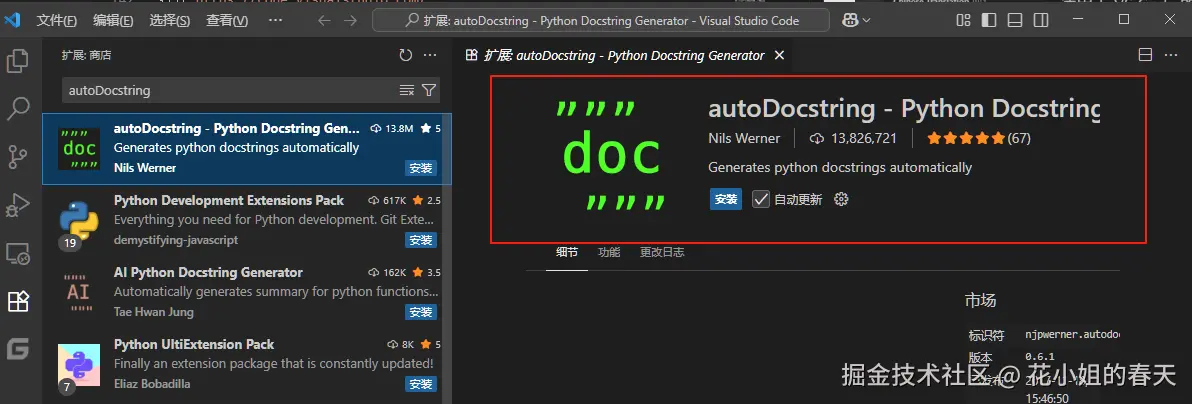
Task: Click the VS Code logo in title bar
Action: pyautogui.click(x=11, y=21)
